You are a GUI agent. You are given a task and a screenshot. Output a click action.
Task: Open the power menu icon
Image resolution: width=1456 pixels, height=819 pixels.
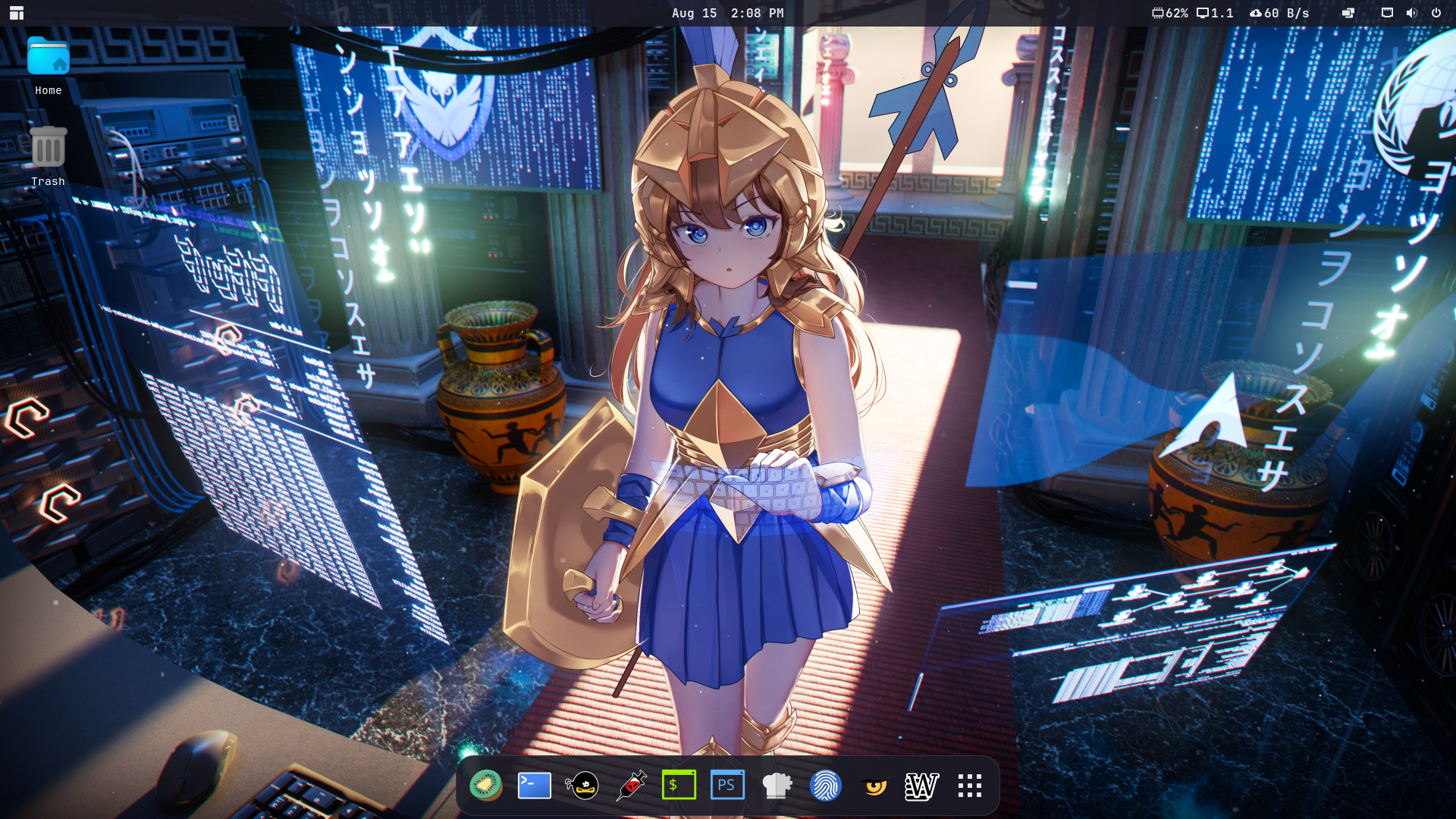coord(1436,13)
